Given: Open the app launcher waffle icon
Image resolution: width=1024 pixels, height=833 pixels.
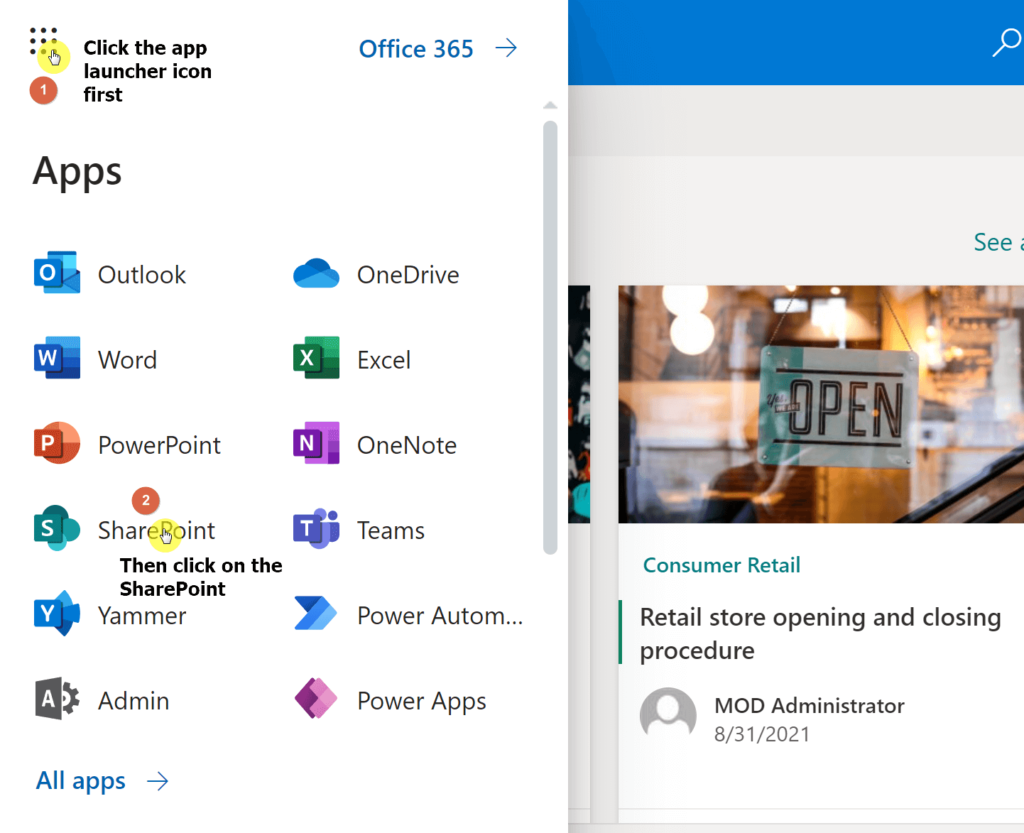Looking at the screenshot, I should (44, 41).
